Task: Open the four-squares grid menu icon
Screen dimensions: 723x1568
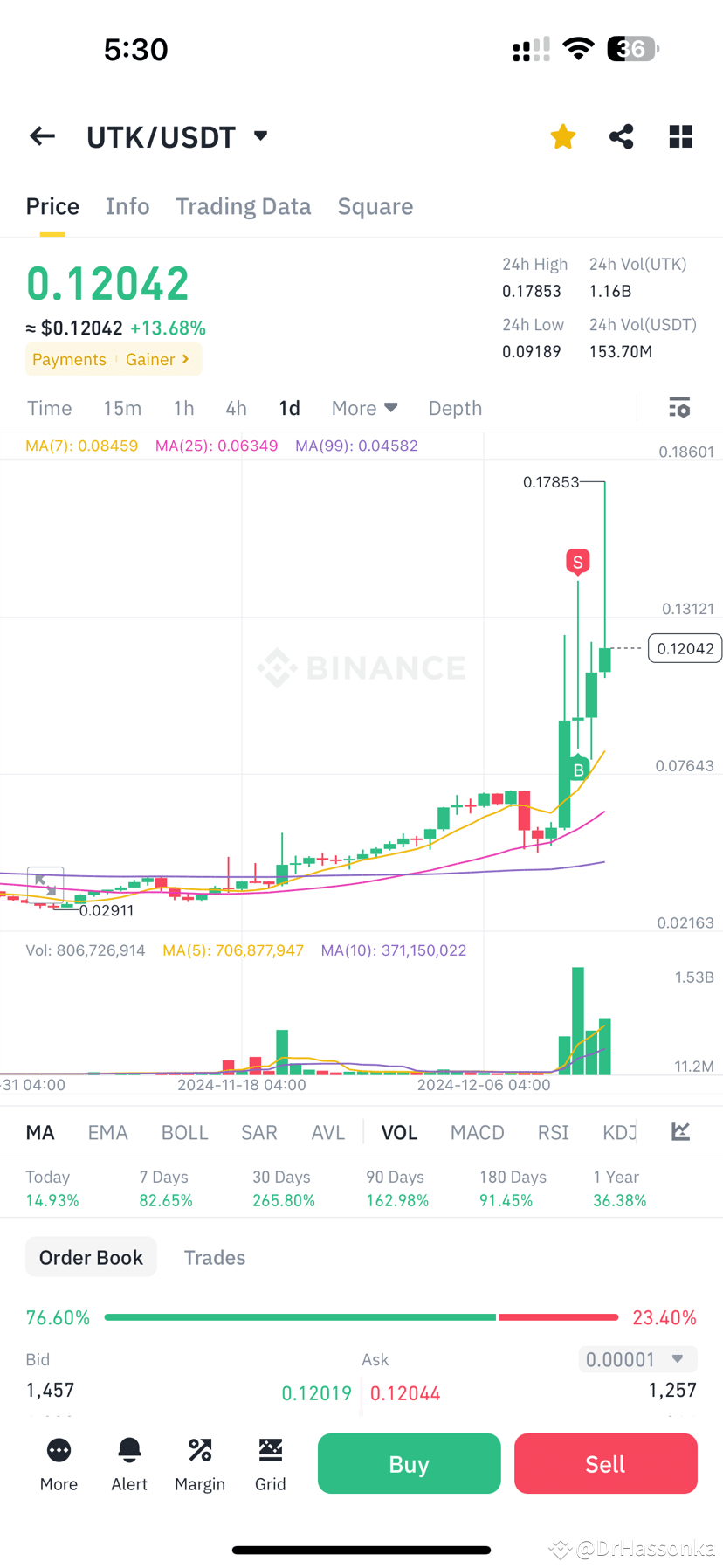Action: (680, 136)
